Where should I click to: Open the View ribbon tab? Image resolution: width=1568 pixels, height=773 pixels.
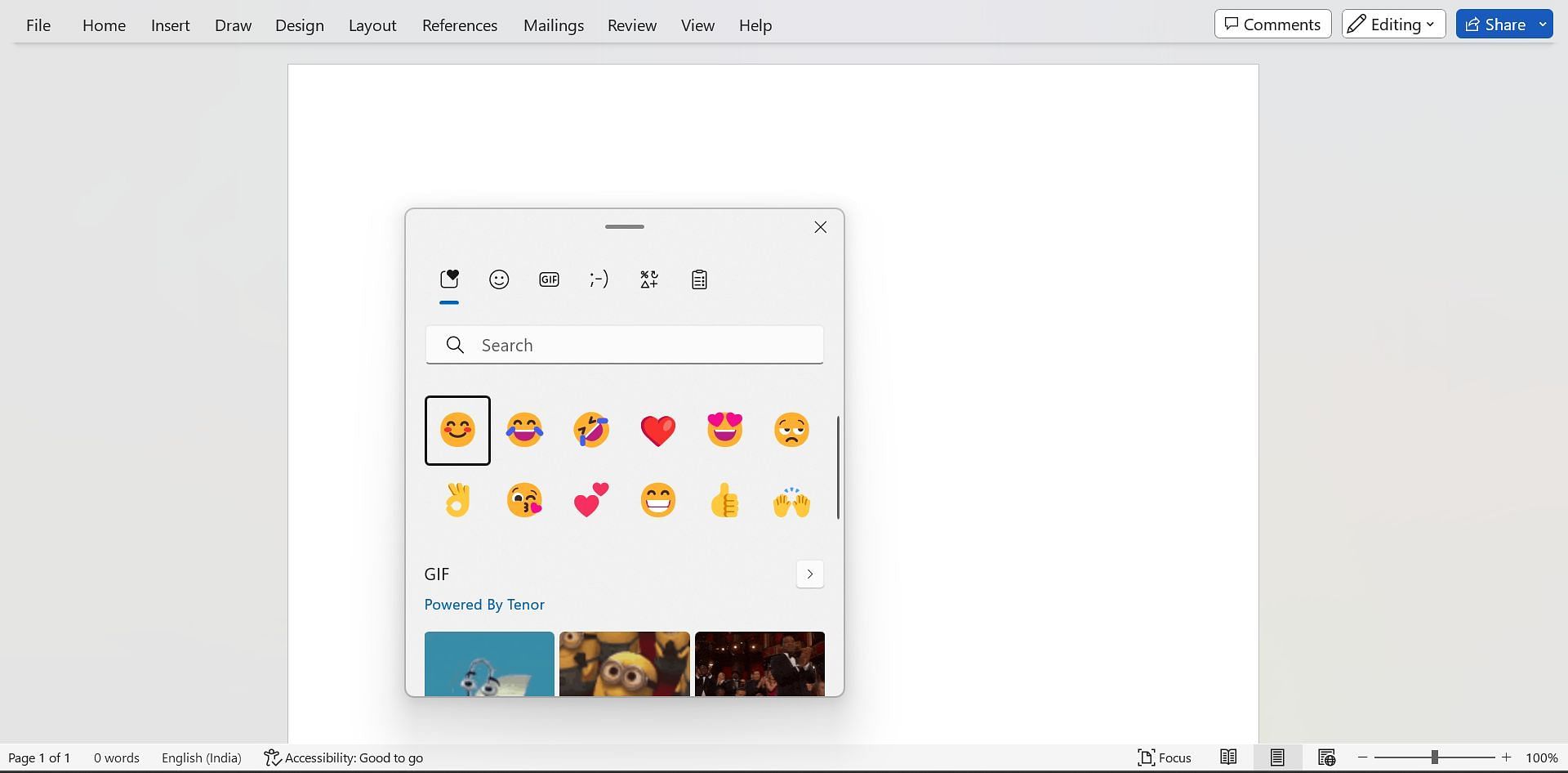point(698,25)
